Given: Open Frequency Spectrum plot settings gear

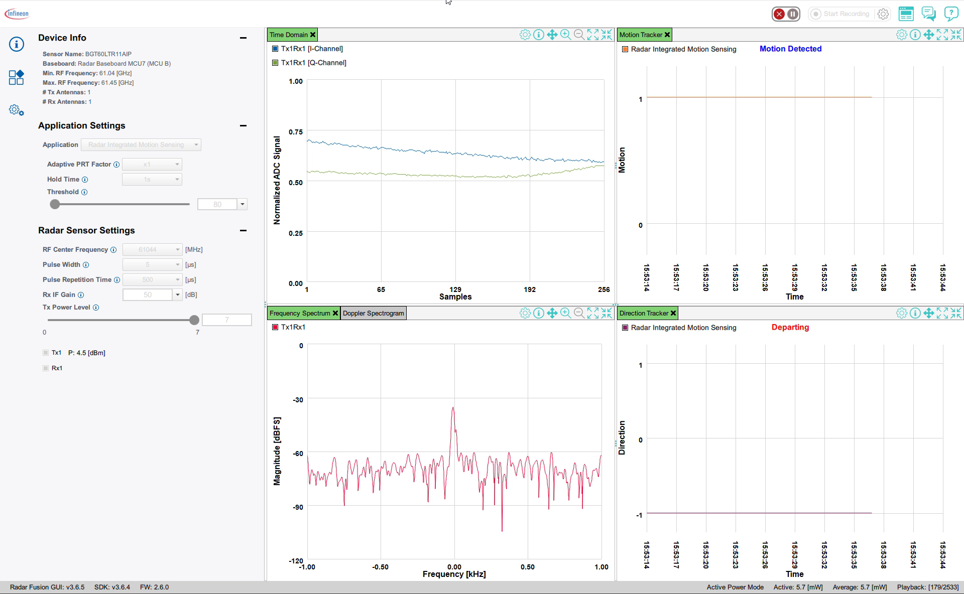Looking at the screenshot, I should coord(525,313).
